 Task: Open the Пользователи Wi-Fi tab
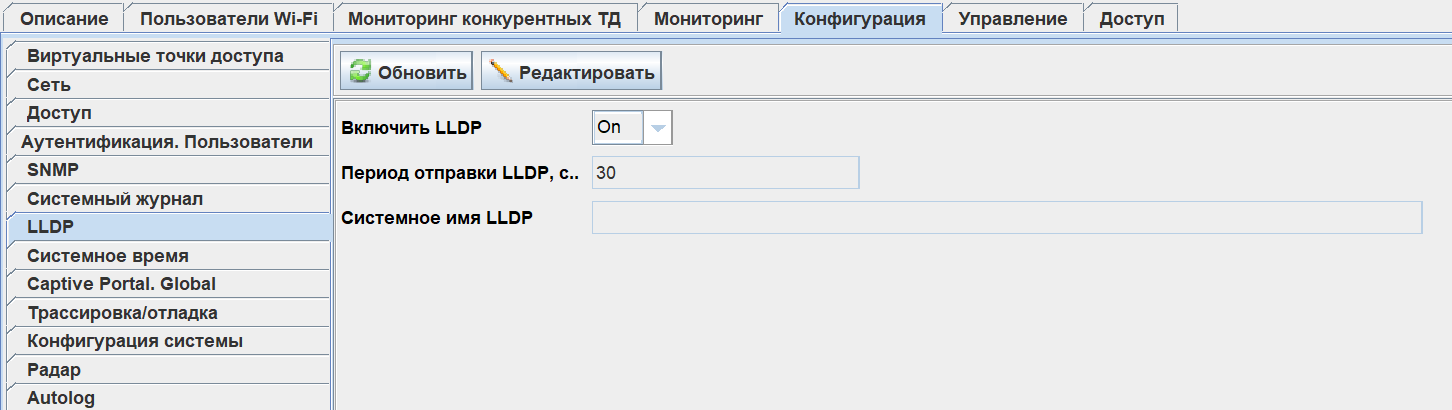[x=229, y=19]
